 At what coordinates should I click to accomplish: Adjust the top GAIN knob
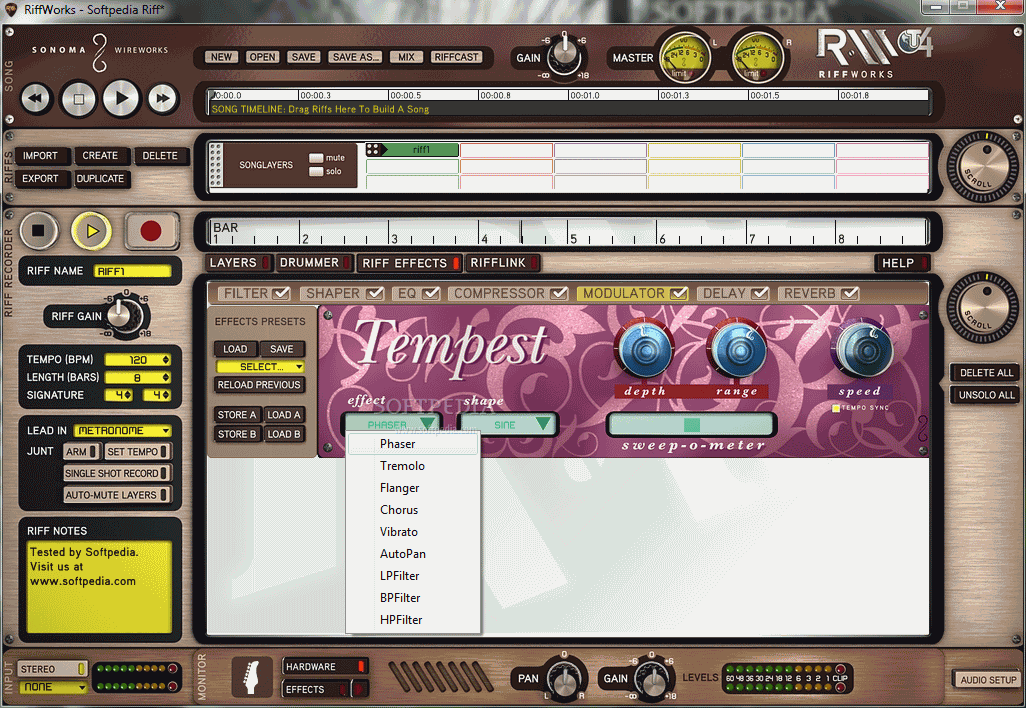point(563,57)
